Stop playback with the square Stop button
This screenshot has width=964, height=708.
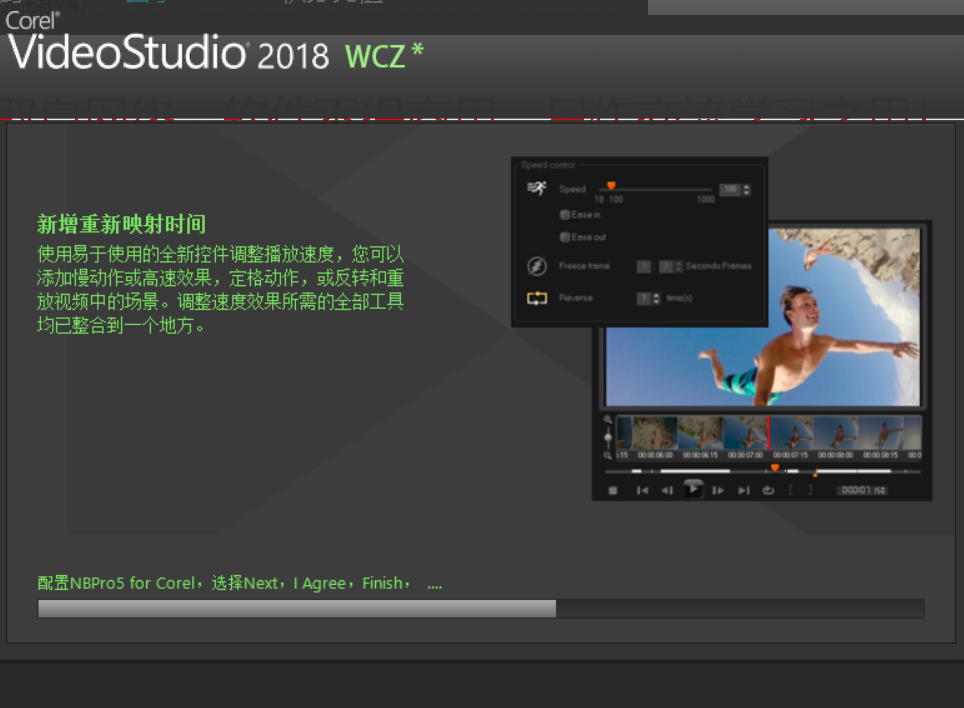click(x=612, y=490)
